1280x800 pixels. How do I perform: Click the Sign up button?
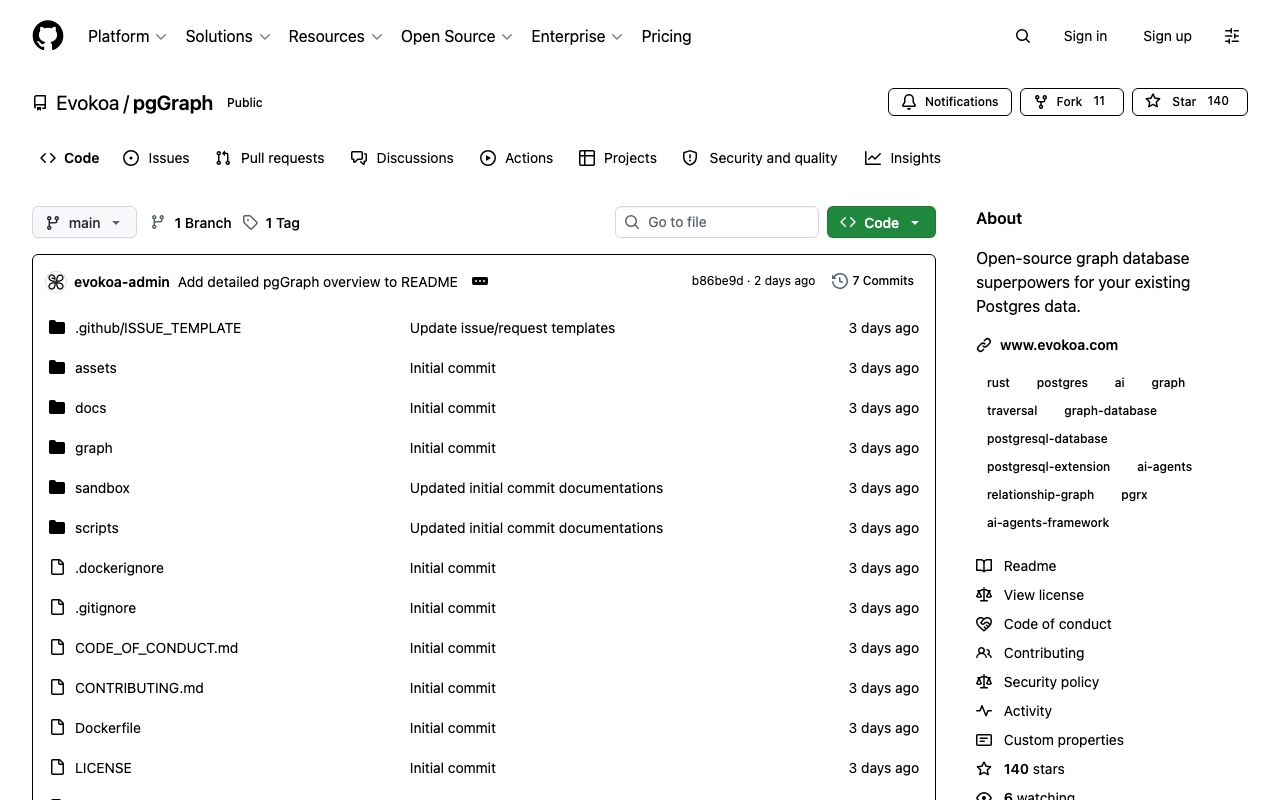[x=1167, y=36]
